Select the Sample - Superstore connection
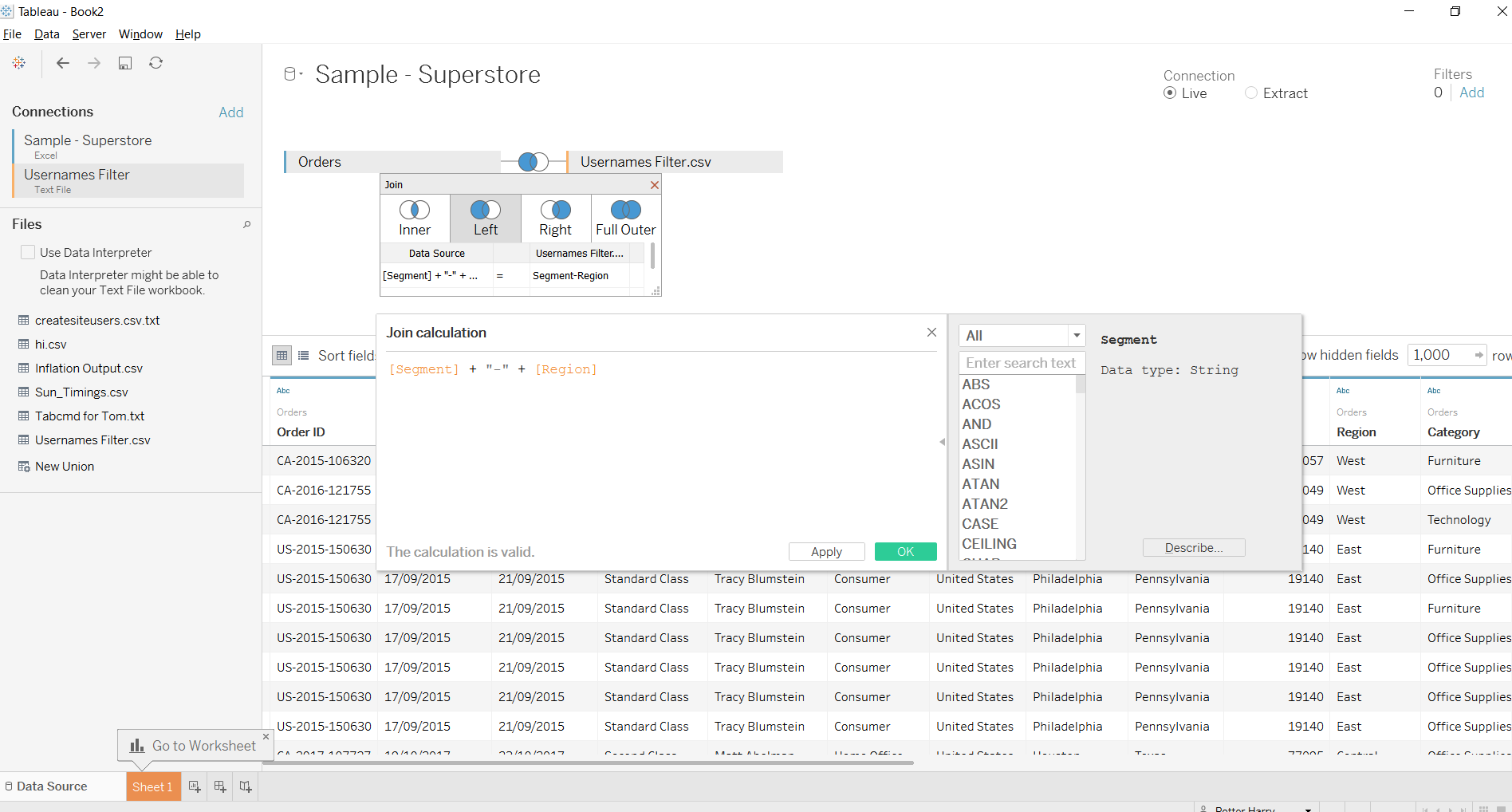This screenshot has height=812, width=1512. click(x=129, y=147)
